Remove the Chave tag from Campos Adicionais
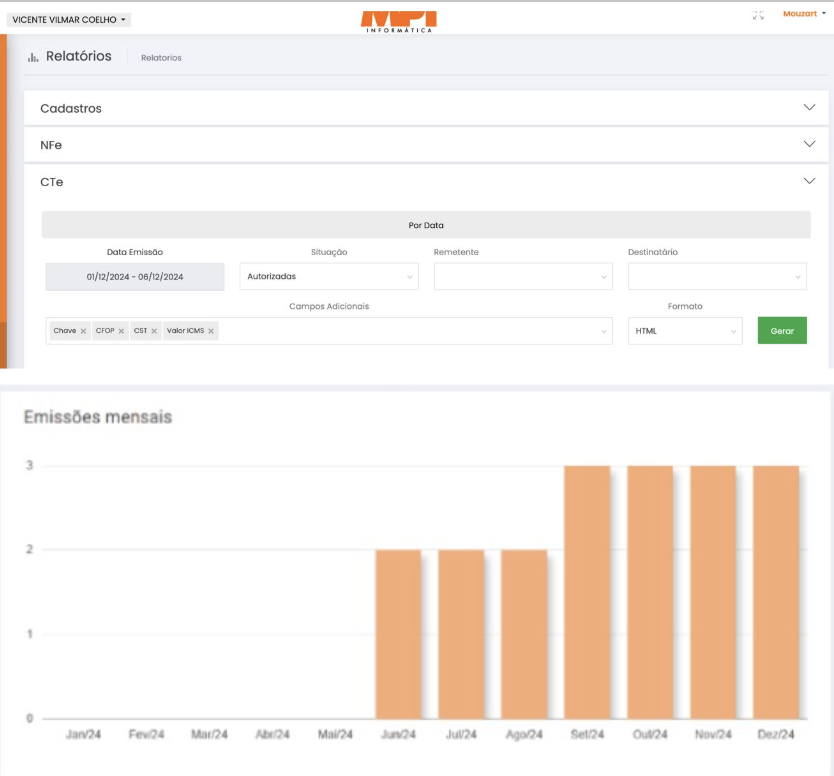 [84, 331]
